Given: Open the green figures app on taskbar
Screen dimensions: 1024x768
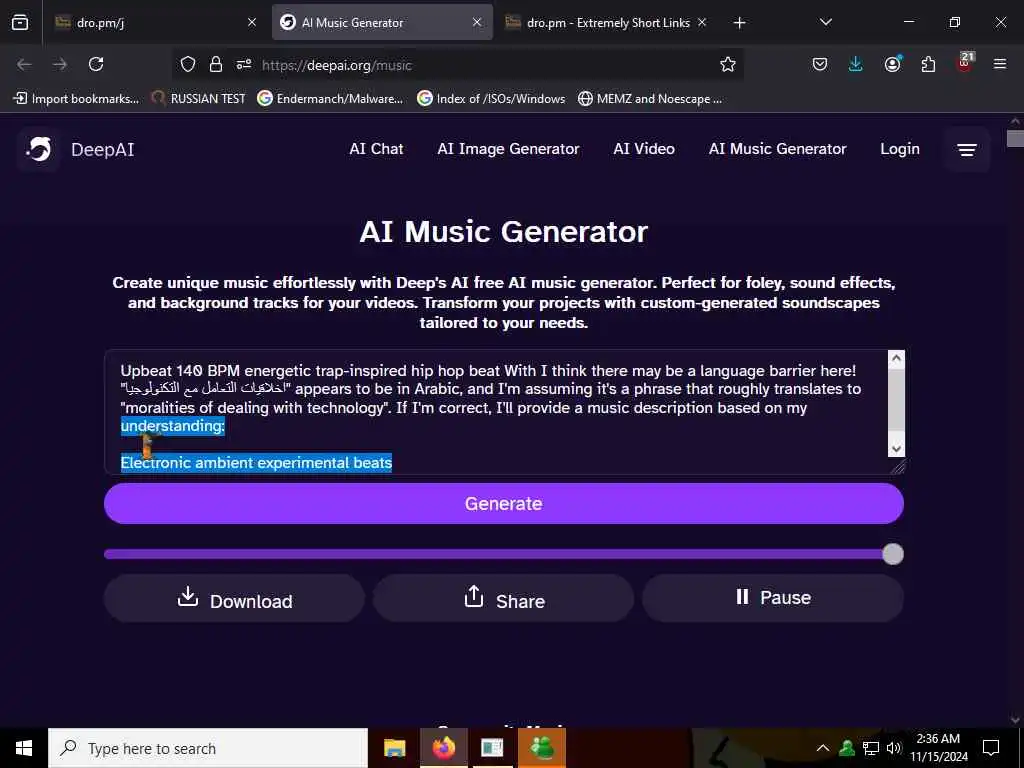Looking at the screenshot, I should click(542, 748).
